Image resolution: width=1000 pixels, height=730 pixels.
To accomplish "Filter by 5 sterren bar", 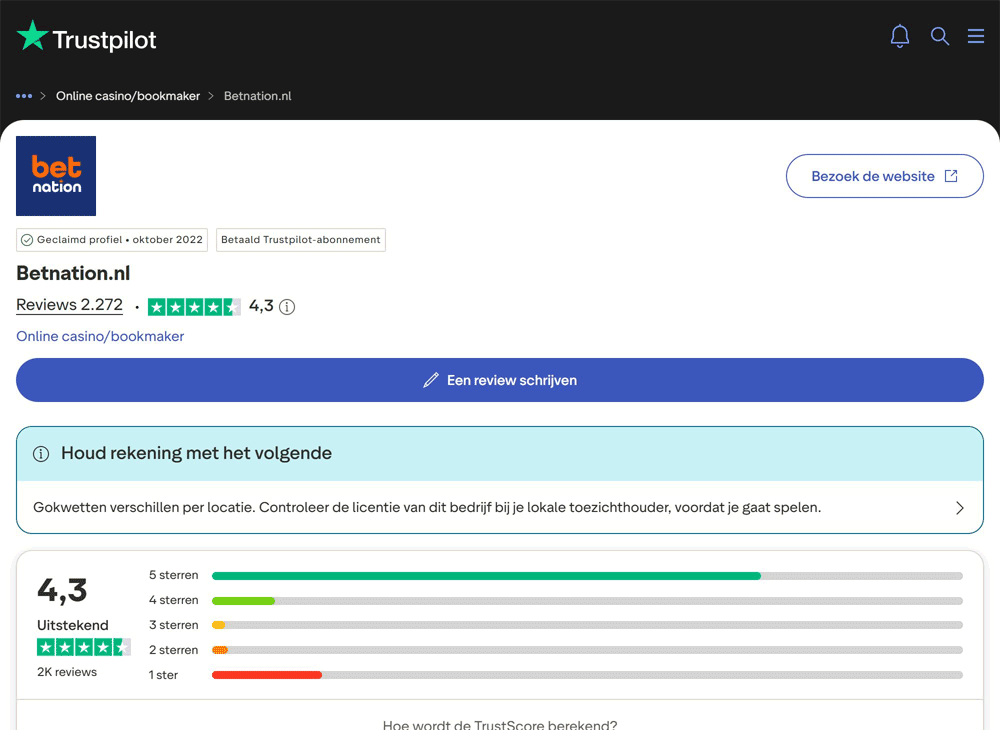I will pyautogui.click(x=587, y=576).
